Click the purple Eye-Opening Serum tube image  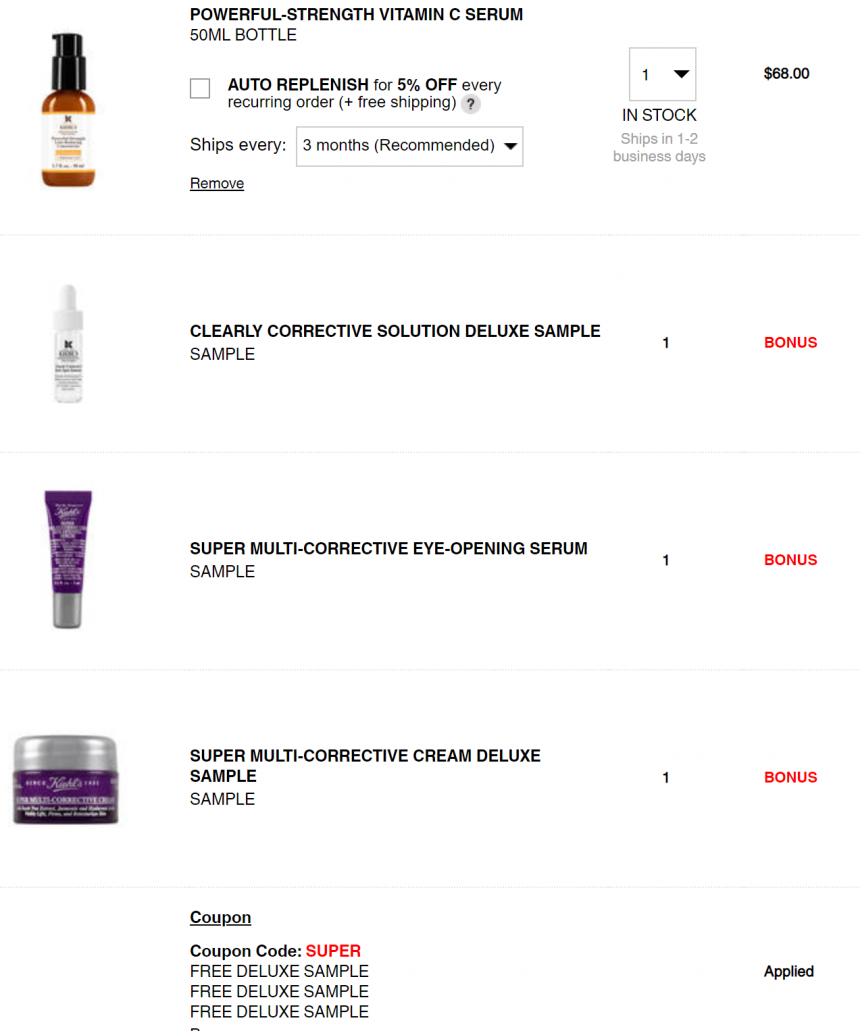(x=68, y=560)
